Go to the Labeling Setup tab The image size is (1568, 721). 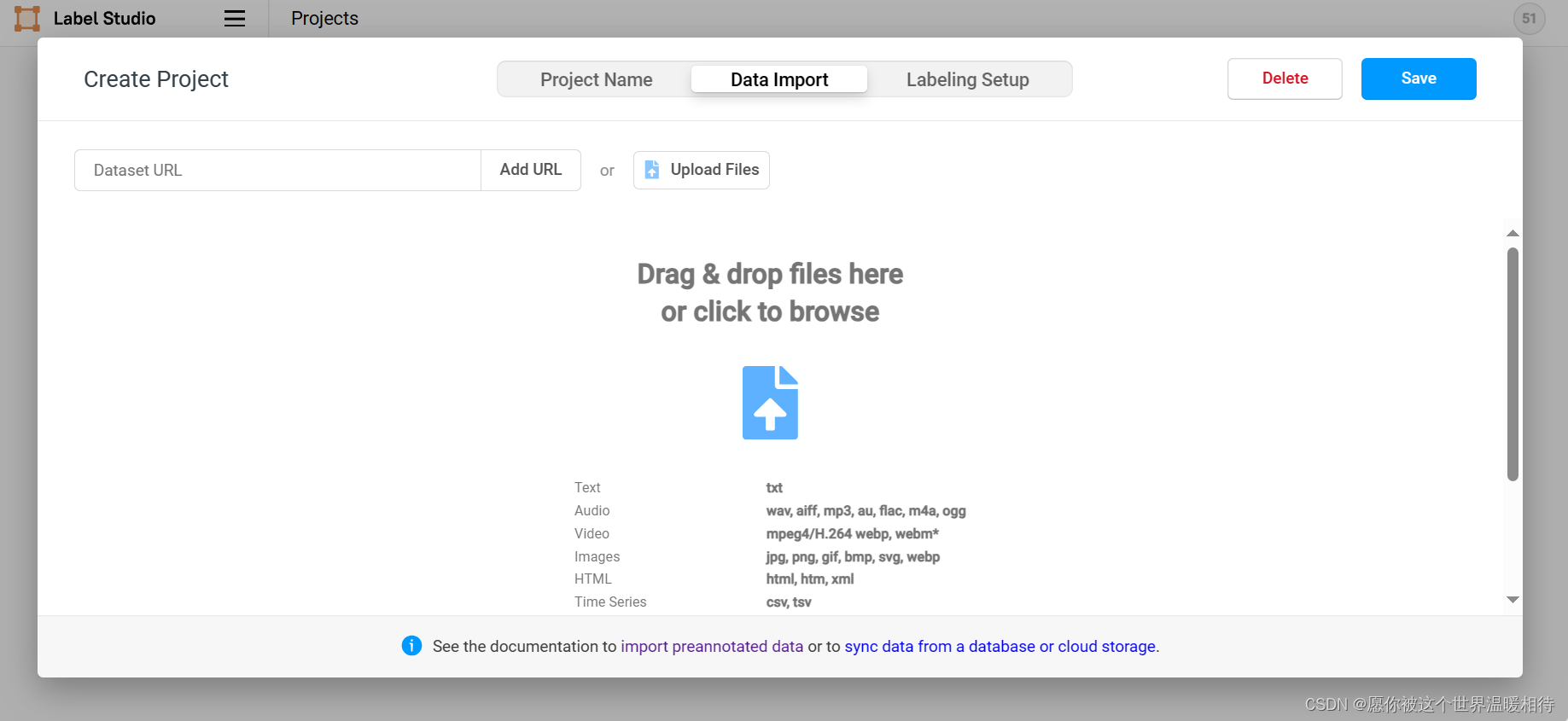(967, 79)
